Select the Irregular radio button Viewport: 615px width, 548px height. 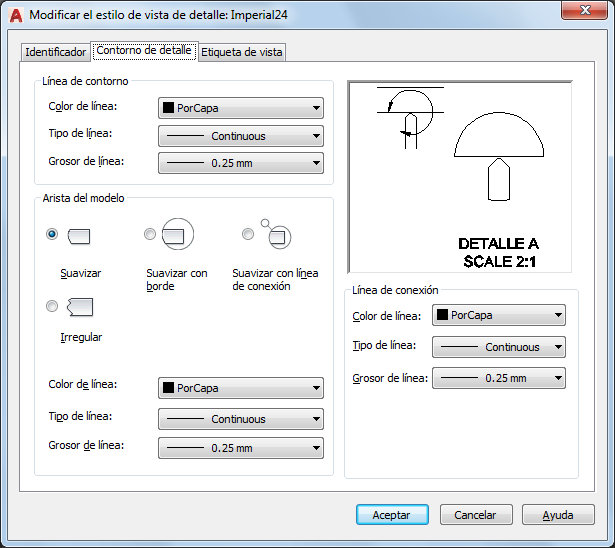52,306
